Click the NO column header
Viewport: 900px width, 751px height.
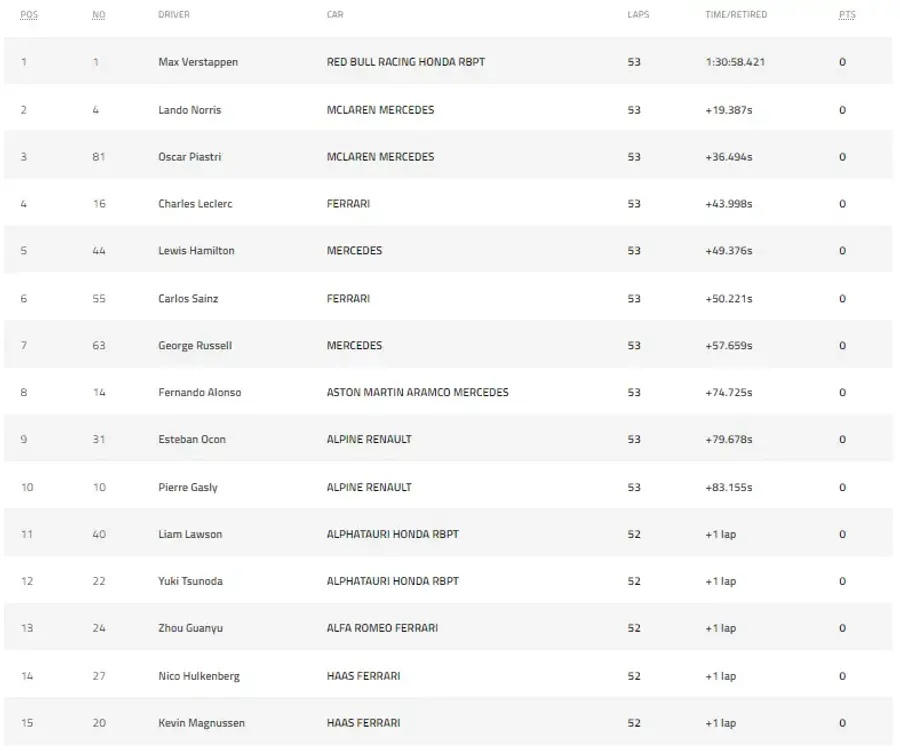coord(98,14)
